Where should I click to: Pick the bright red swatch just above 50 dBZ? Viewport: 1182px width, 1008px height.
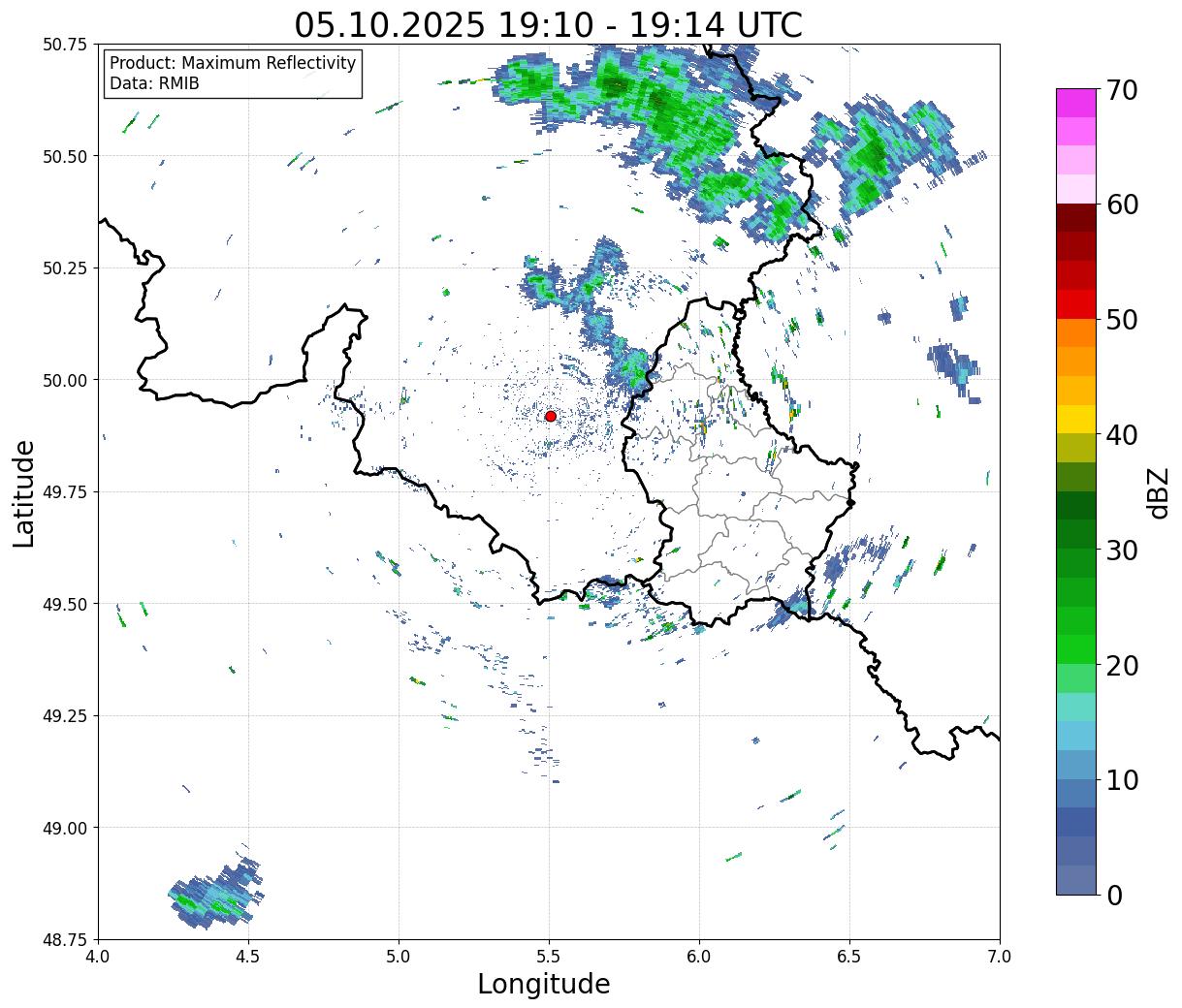point(1076,304)
